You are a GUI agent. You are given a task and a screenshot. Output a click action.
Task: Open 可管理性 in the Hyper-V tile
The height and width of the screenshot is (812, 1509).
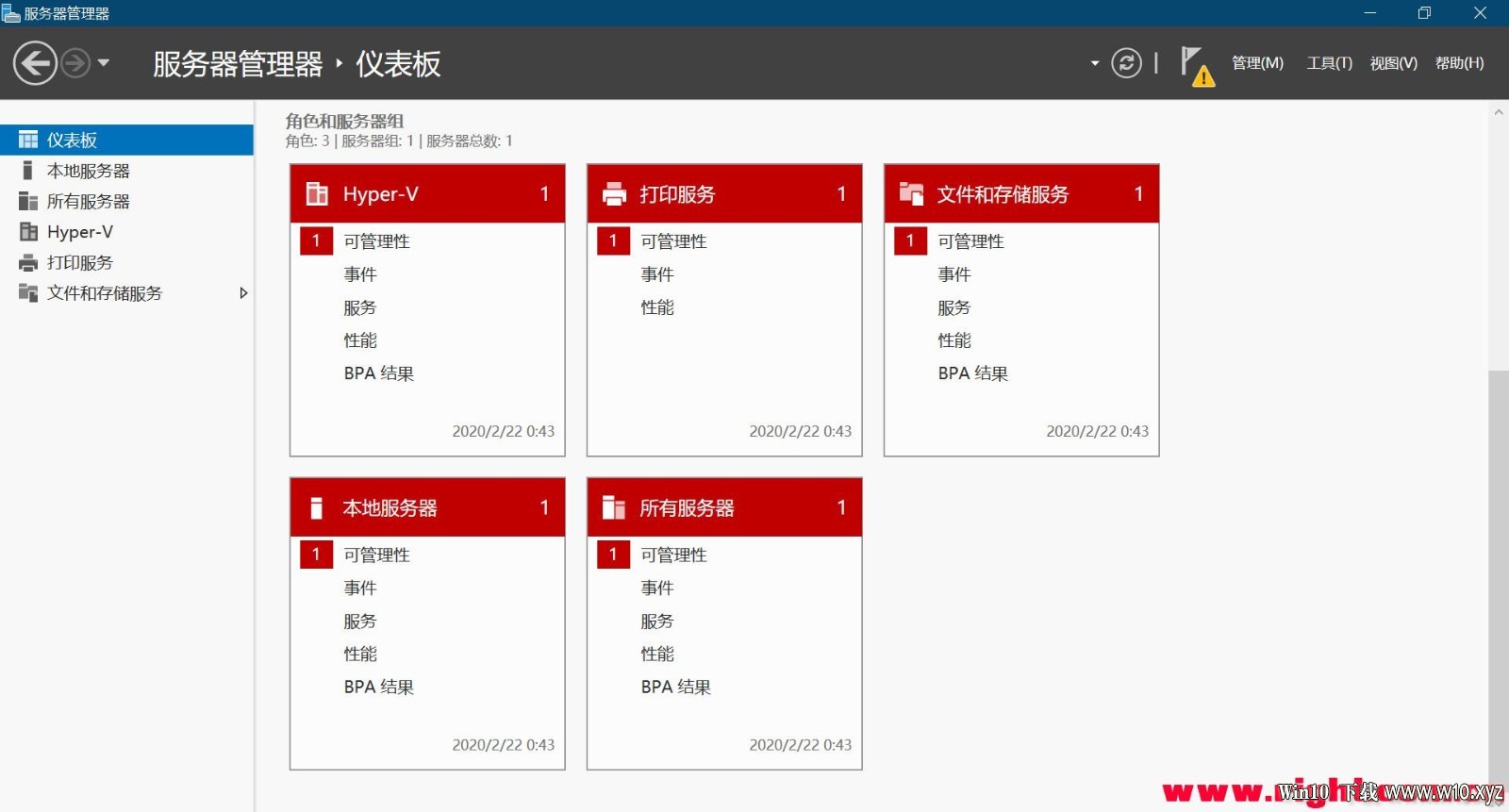[x=376, y=241]
